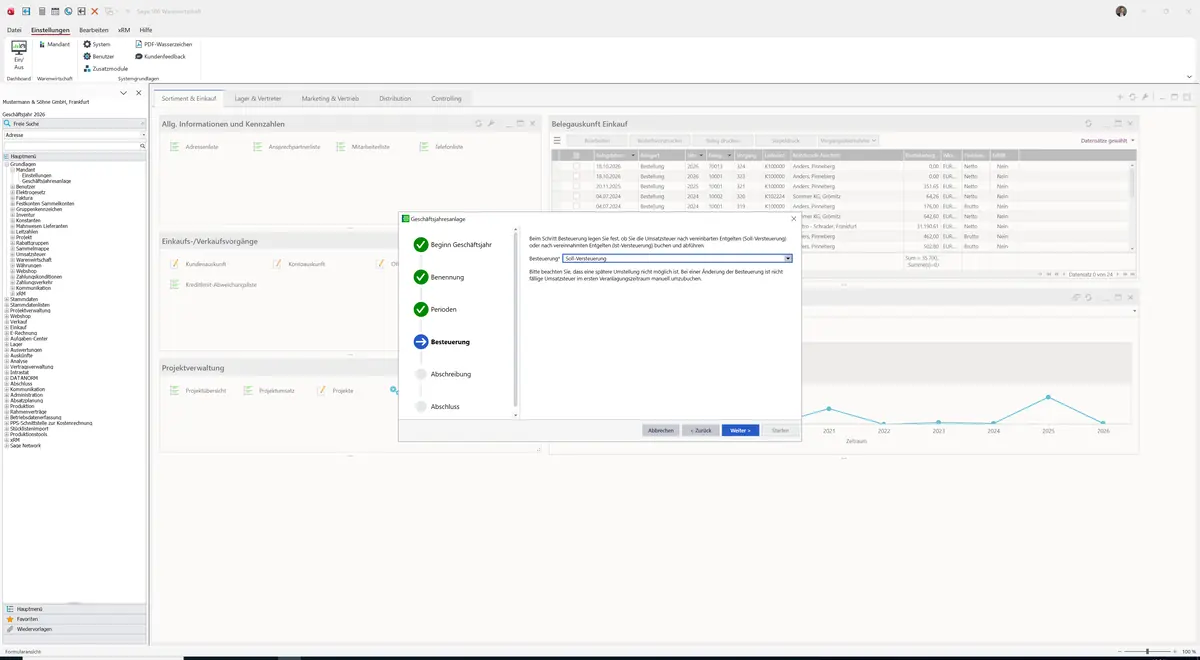Select the Einstellungen item under Mandant in tree
The height and width of the screenshot is (660, 1200).
pyautogui.click(x=36, y=175)
